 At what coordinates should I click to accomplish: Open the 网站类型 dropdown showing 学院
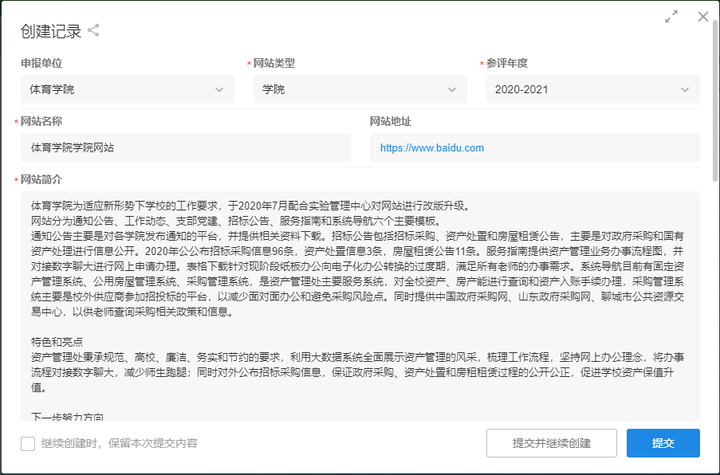click(360, 90)
